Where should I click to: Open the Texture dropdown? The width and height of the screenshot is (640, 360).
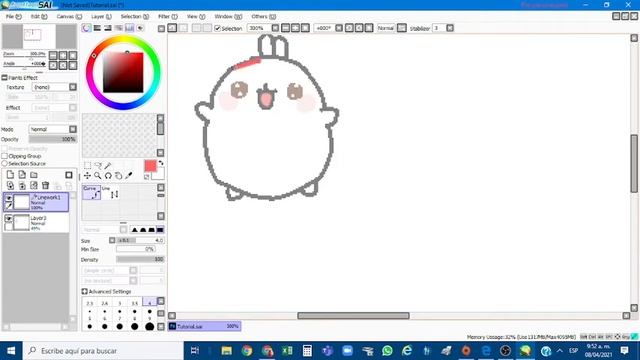pyautogui.click(x=73, y=87)
